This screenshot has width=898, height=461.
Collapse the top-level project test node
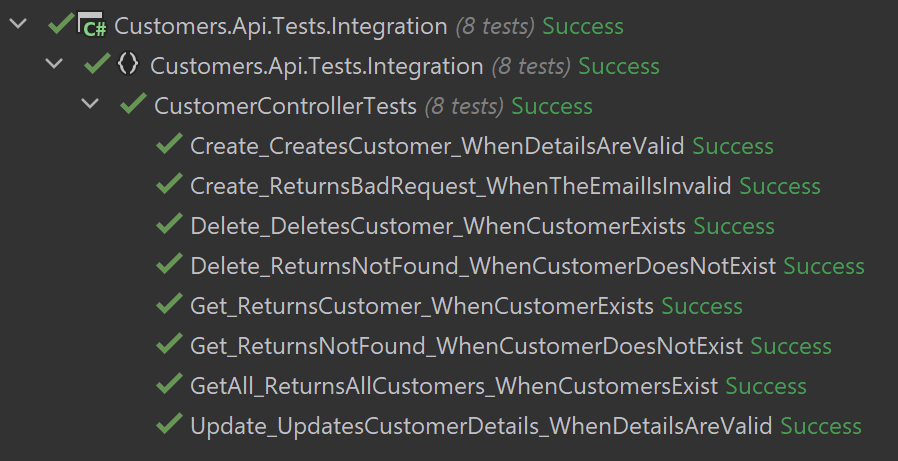tap(17, 25)
